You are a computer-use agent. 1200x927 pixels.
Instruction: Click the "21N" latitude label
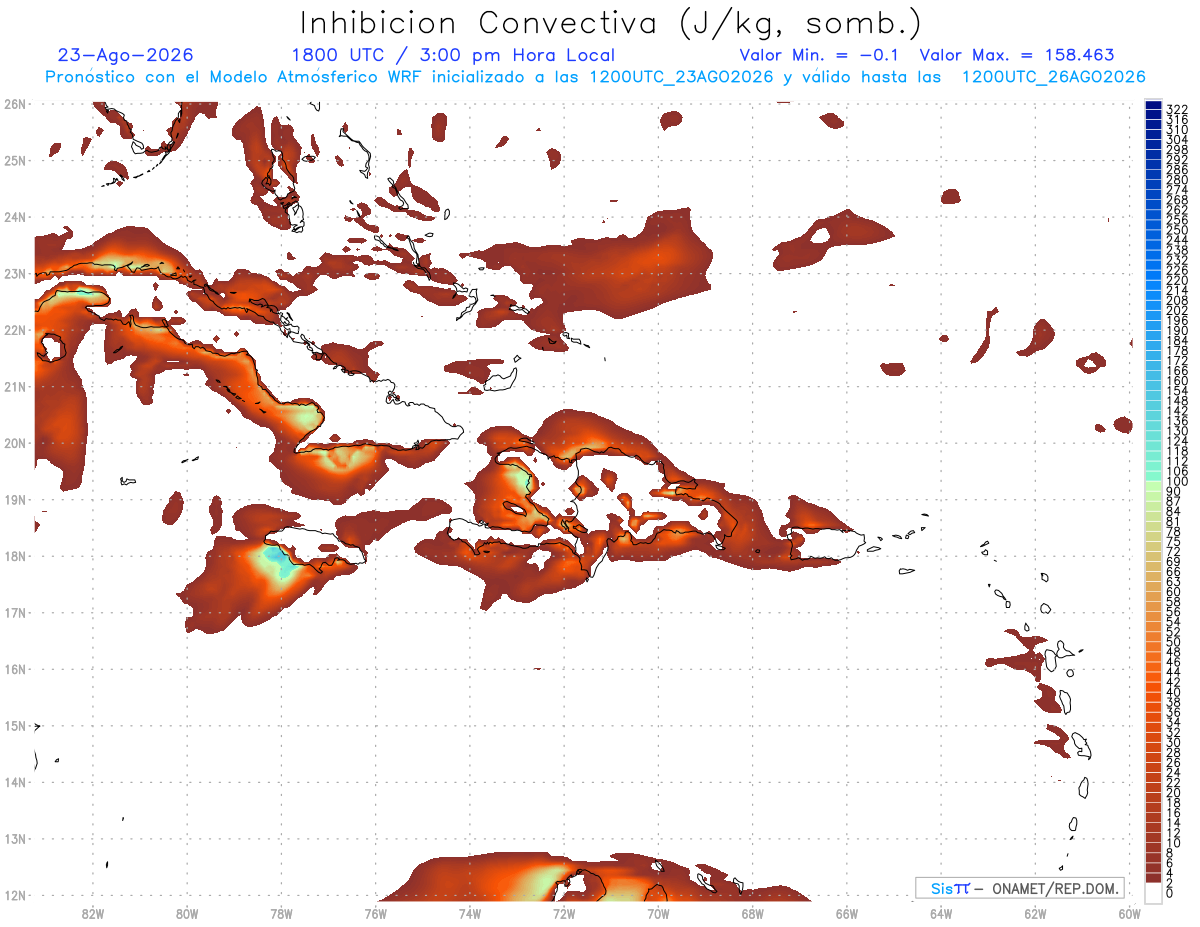tap(14, 386)
